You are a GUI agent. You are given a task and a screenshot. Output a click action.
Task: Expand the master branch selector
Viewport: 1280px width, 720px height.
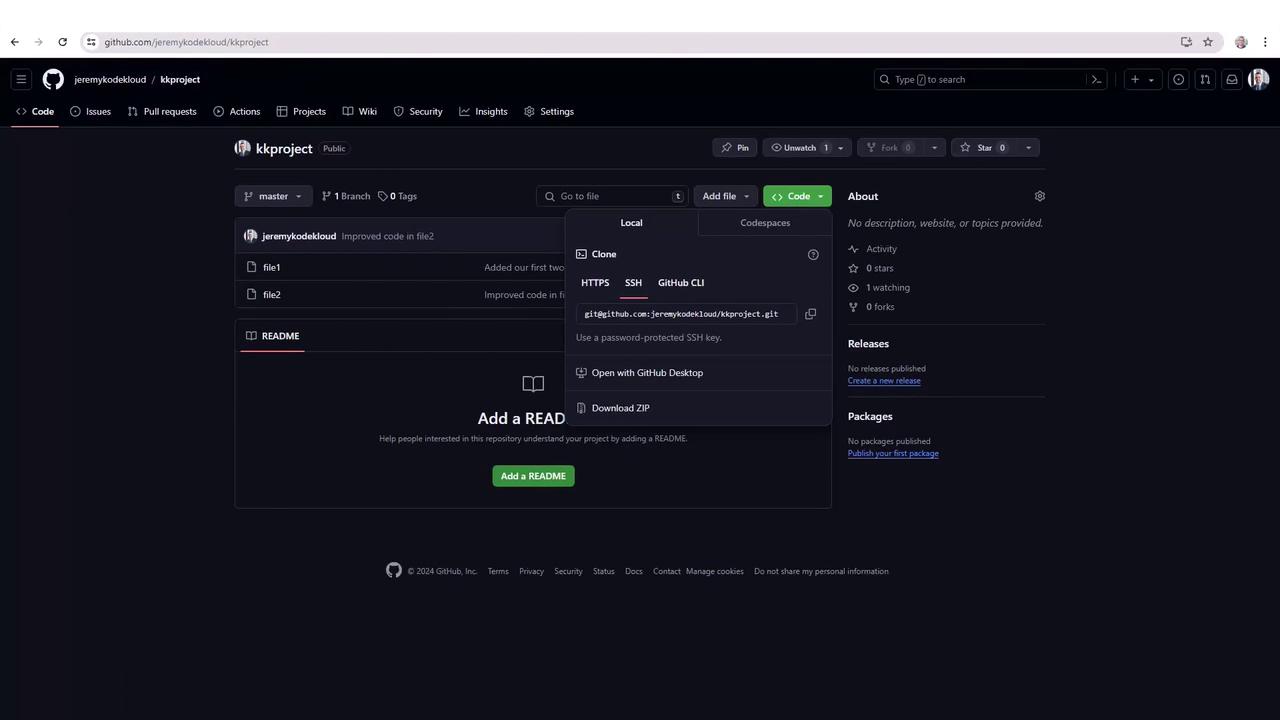click(x=273, y=197)
